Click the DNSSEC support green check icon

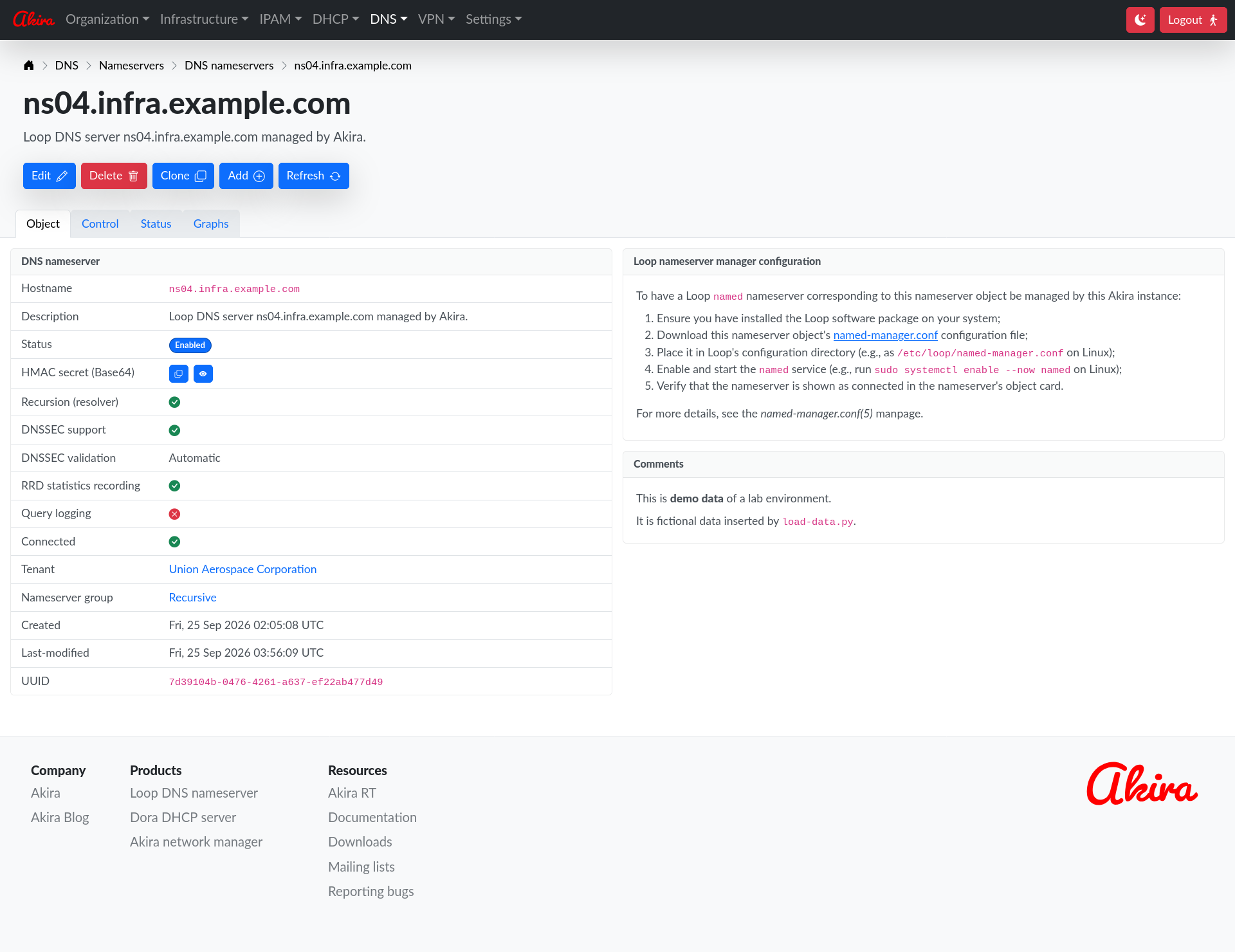(174, 430)
